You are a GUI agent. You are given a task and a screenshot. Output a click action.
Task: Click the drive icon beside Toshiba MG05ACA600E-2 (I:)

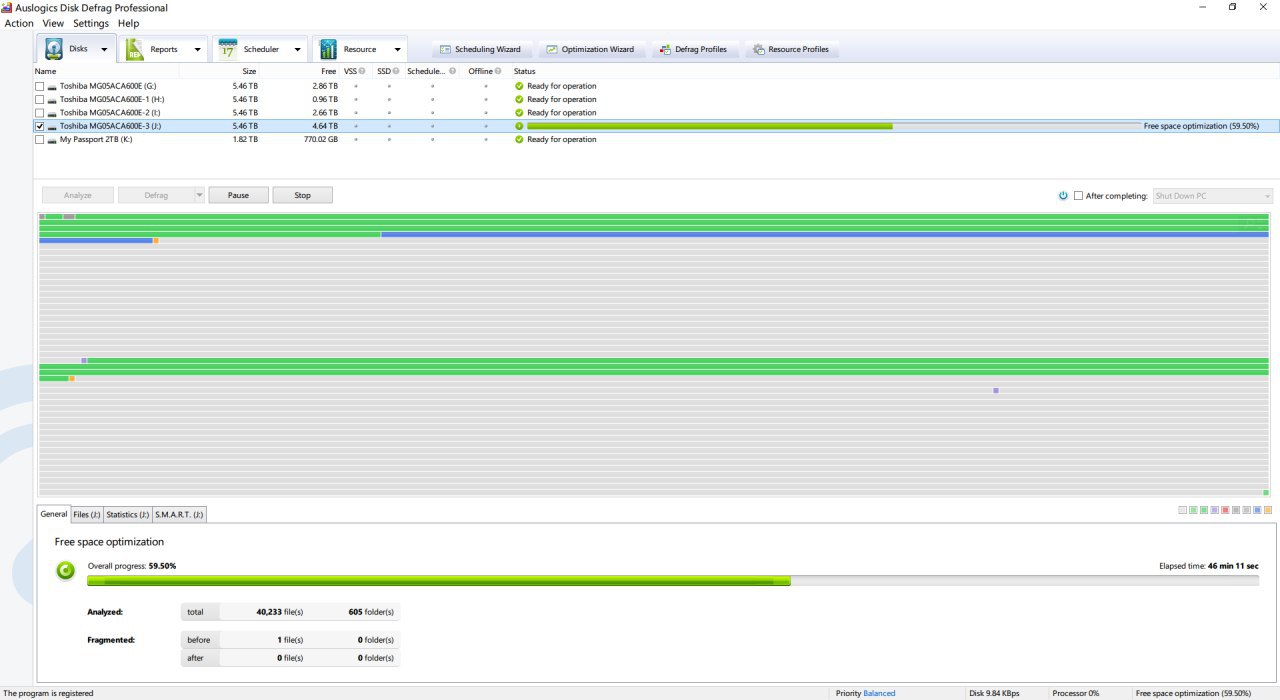coord(52,113)
